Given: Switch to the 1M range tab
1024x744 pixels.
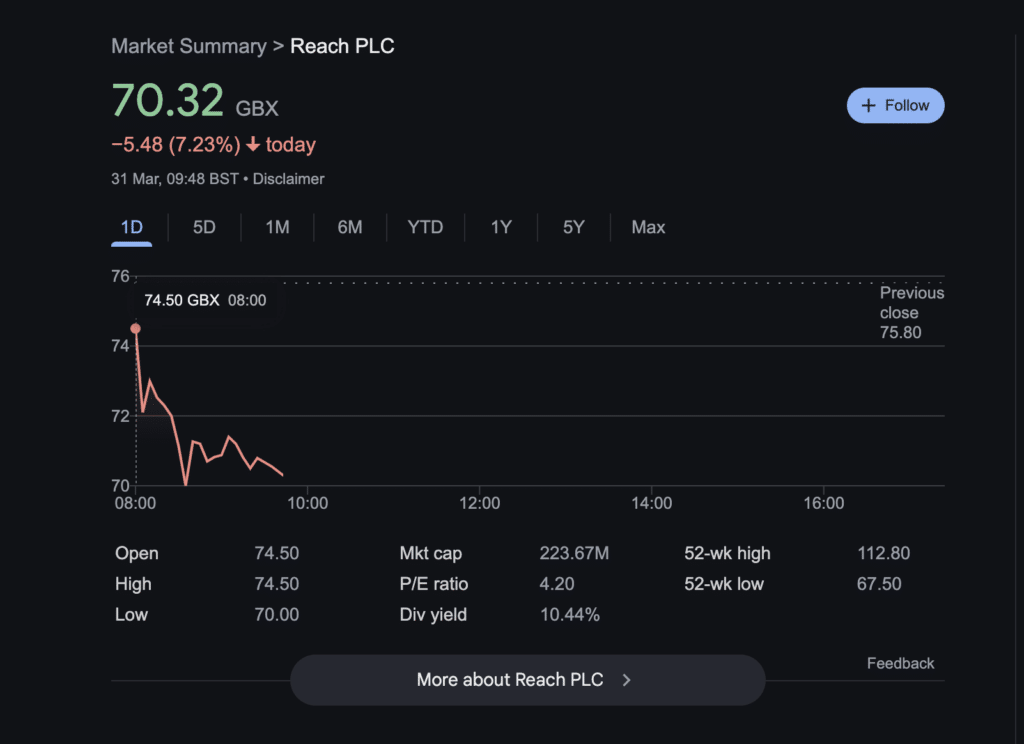Looking at the screenshot, I should pos(277,227).
